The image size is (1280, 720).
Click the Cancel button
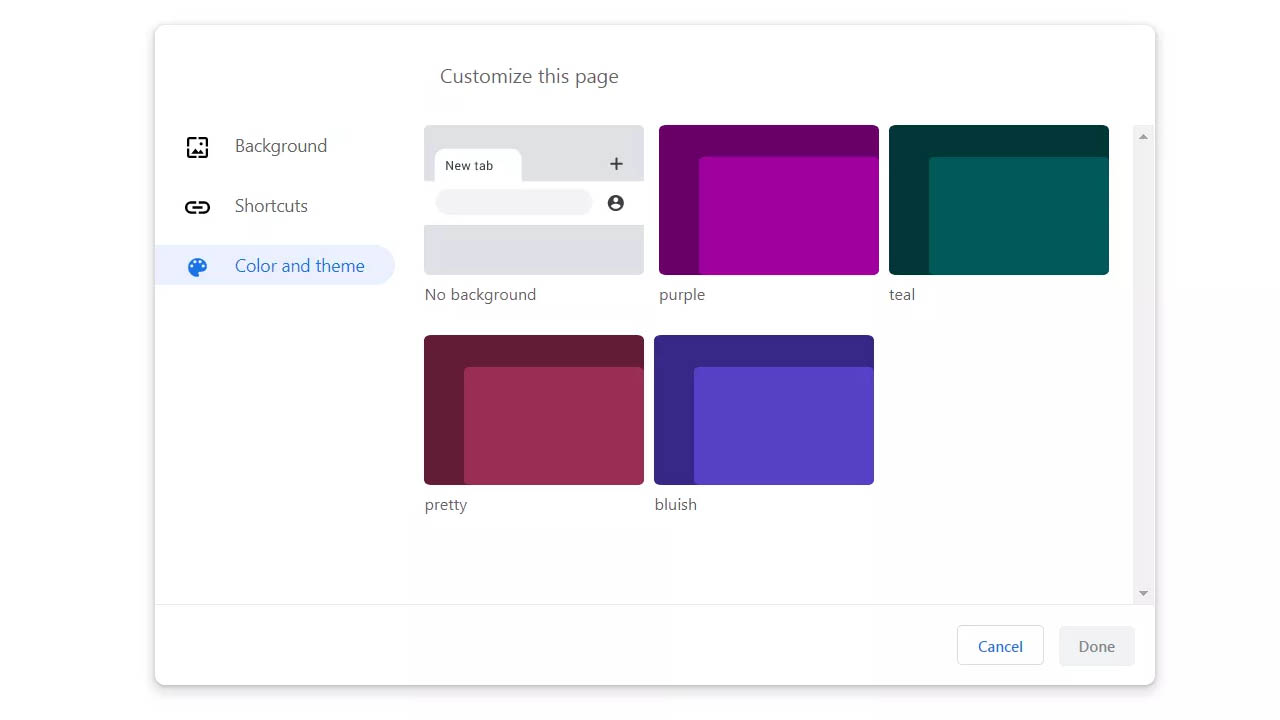click(x=1000, y=646)
